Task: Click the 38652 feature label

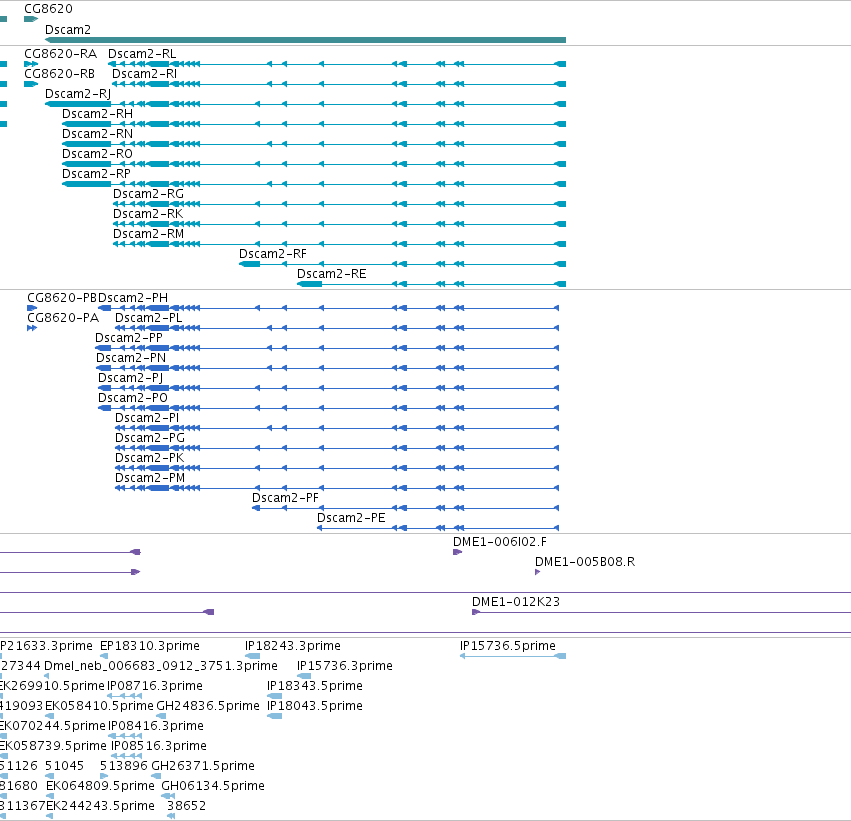Action: [x=186, y=806]
